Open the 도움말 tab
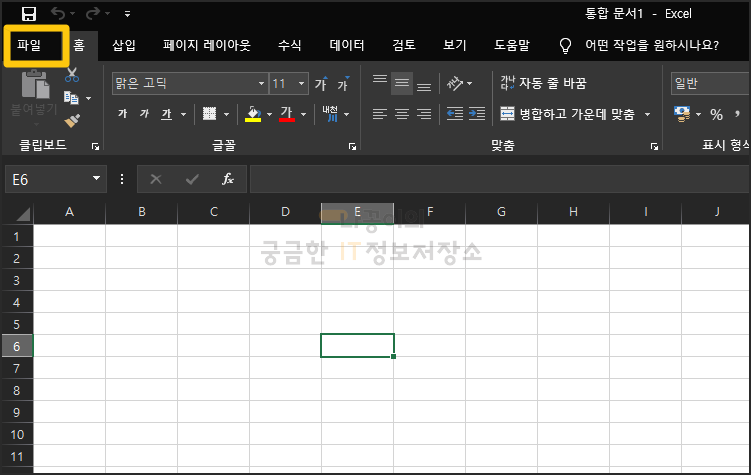751x475 pixels. 512,45
